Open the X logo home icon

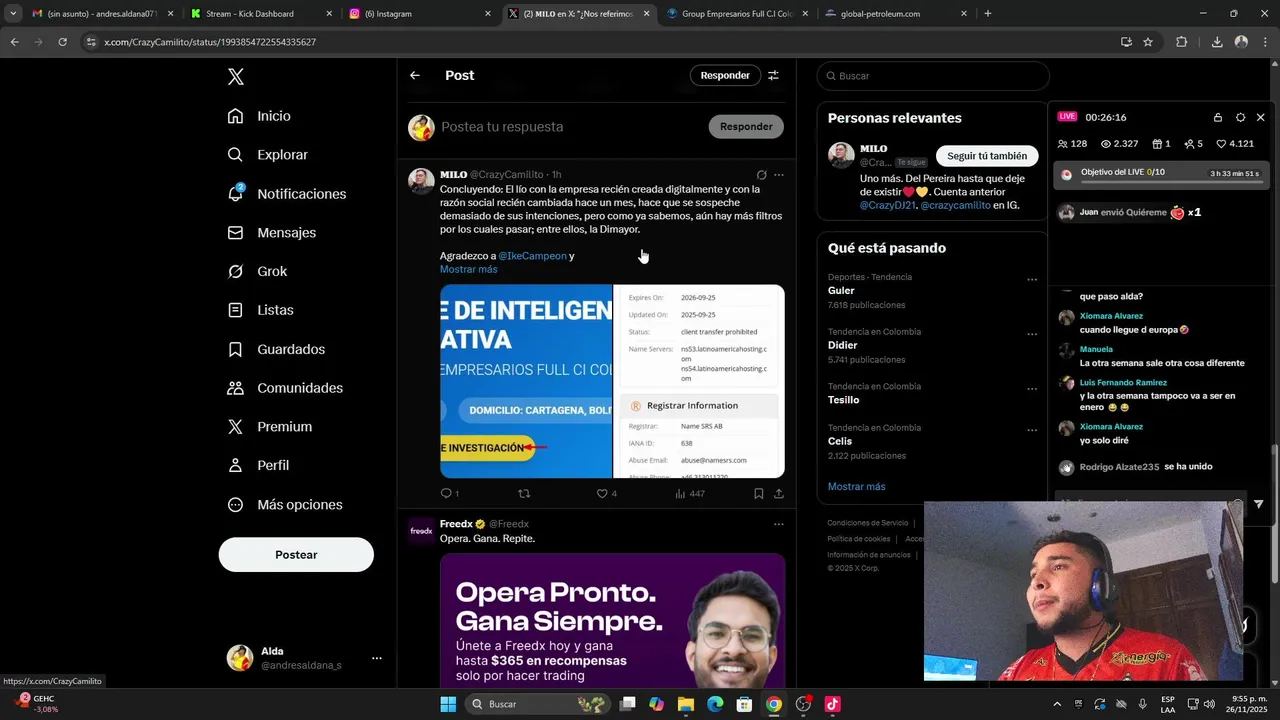[235, 77]
